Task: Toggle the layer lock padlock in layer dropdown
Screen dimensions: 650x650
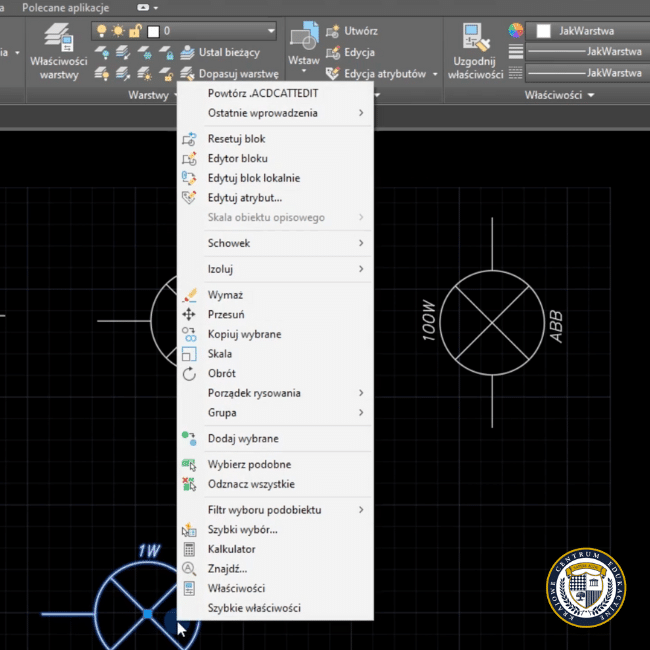Action: click(x=135, y=31)
